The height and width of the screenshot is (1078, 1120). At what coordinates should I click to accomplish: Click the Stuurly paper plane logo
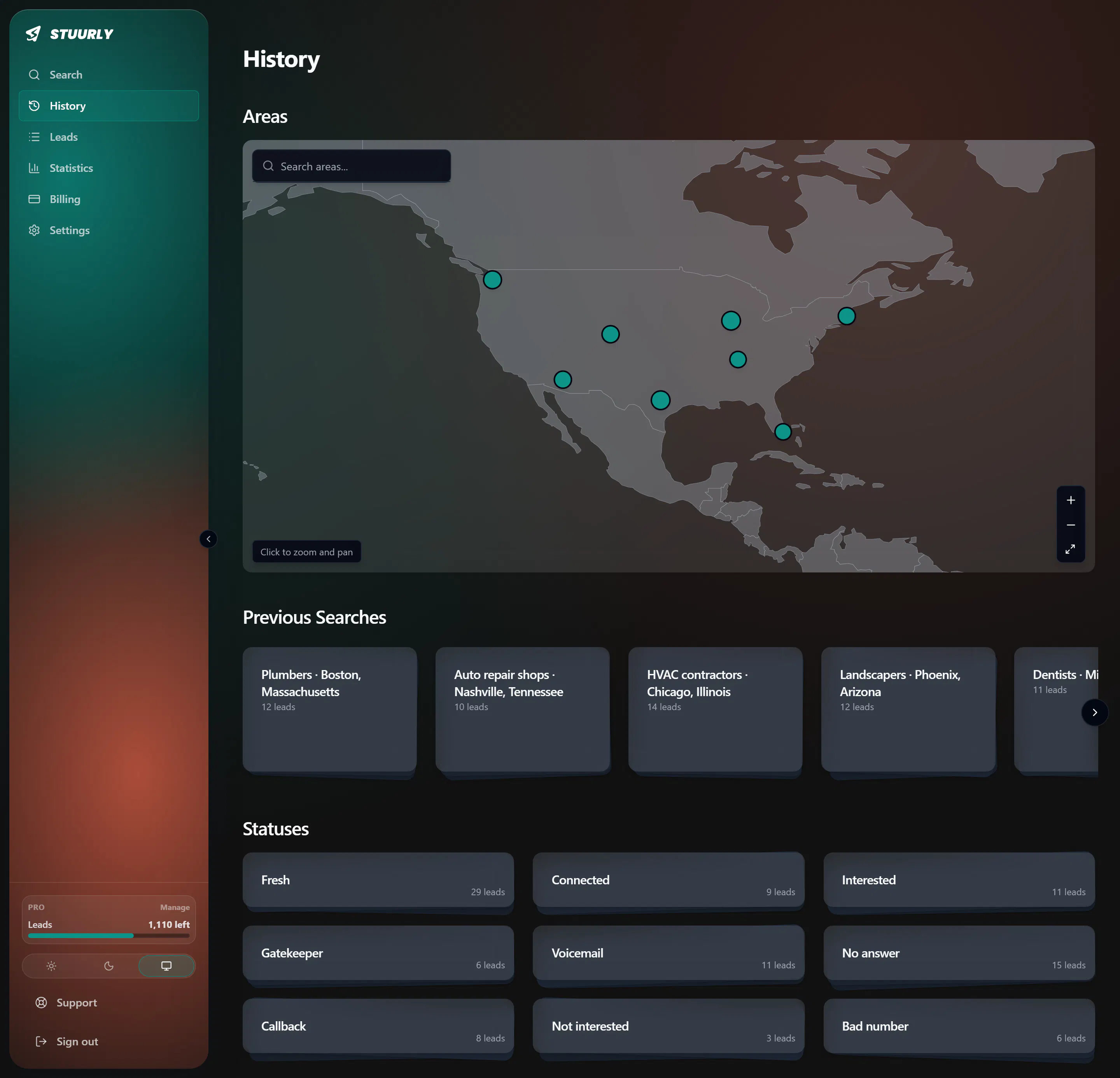(x=34, y=34)
